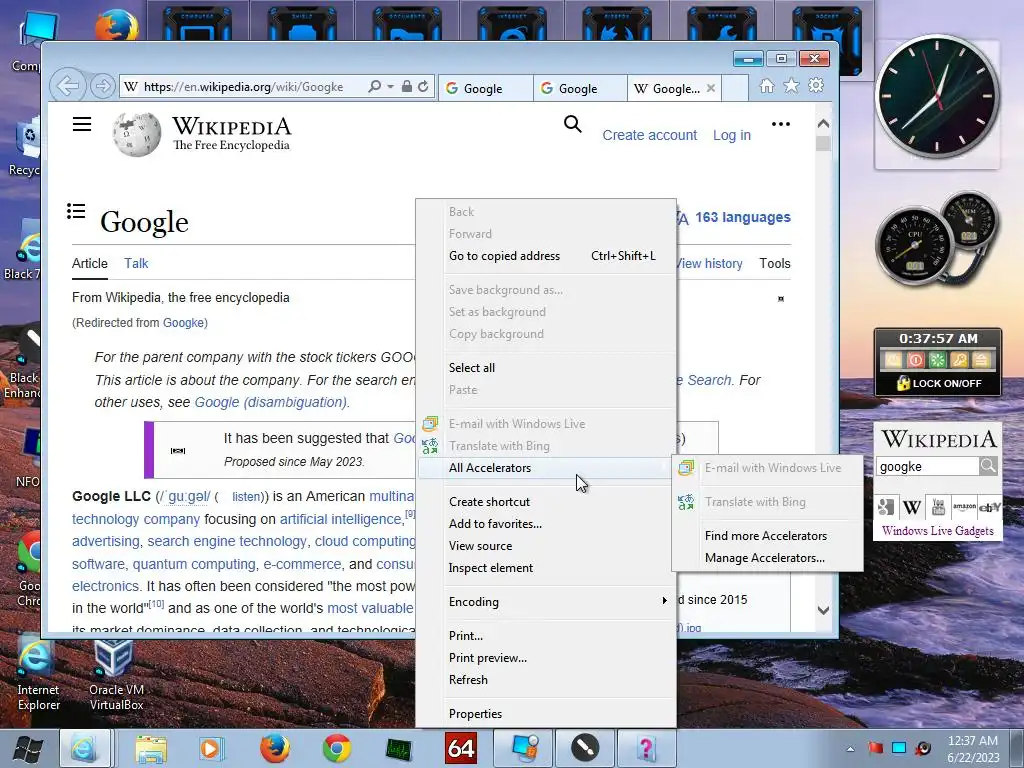Open Windows Explorer folder on taskbar
The image size is (1024, 768).
tap(151, 748)
